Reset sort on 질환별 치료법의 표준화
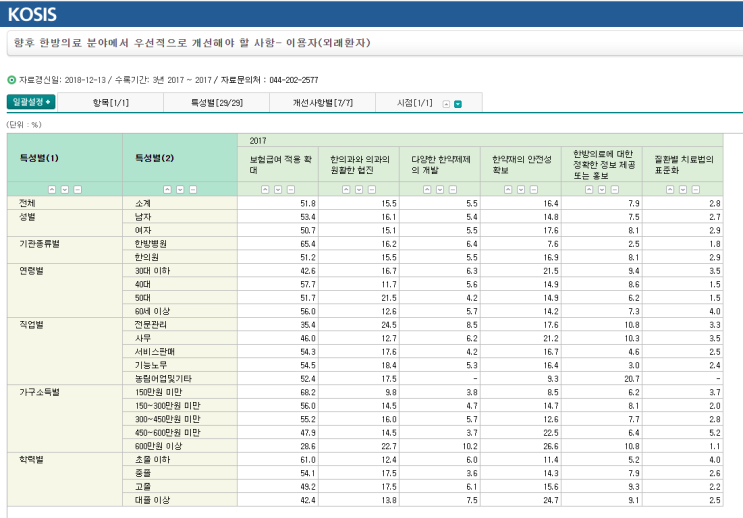The image size is (743, 518). point(696,190)
